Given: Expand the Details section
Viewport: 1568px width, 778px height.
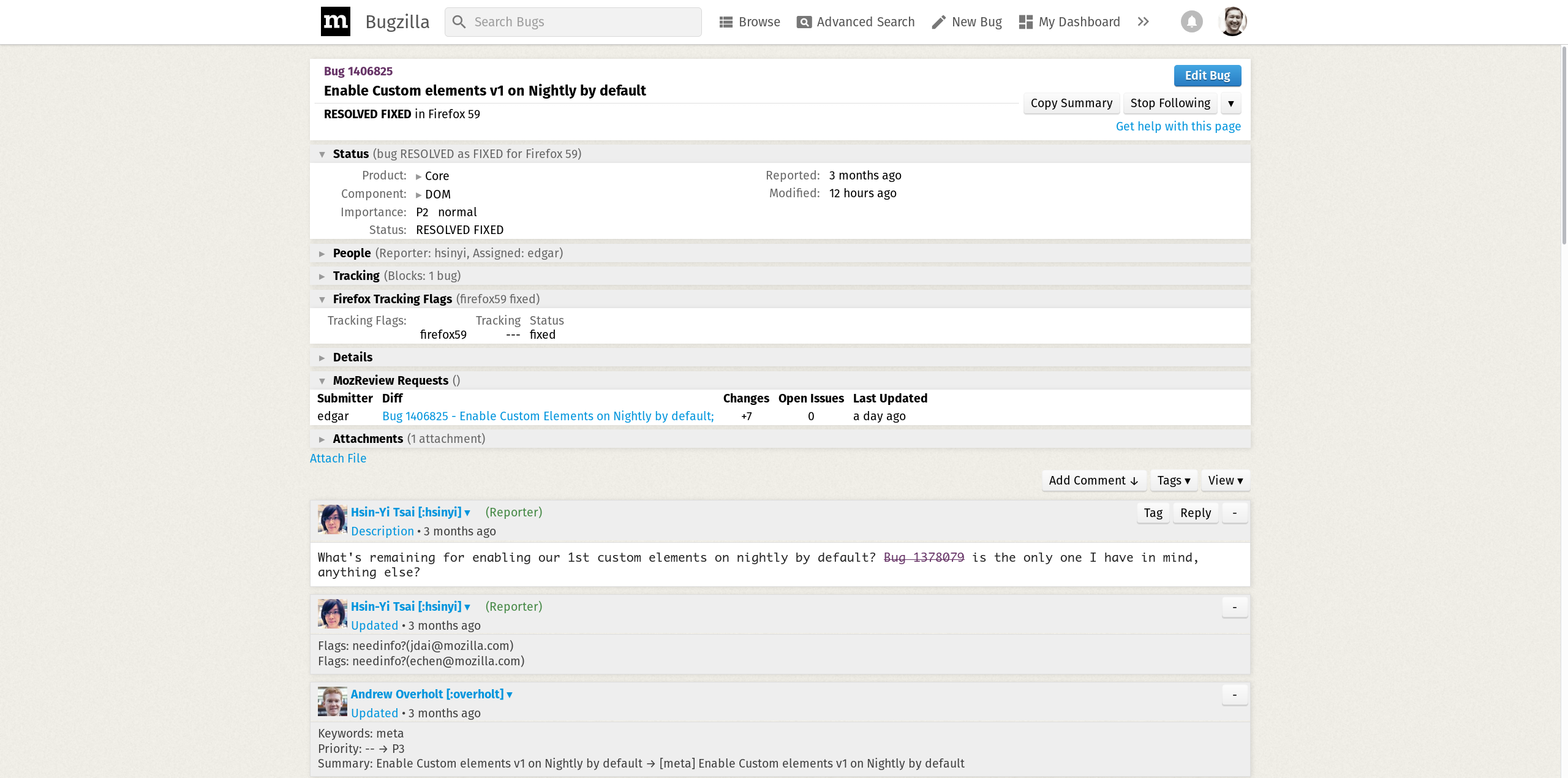Looking at the screenshot, I should (x=322, y=358).
